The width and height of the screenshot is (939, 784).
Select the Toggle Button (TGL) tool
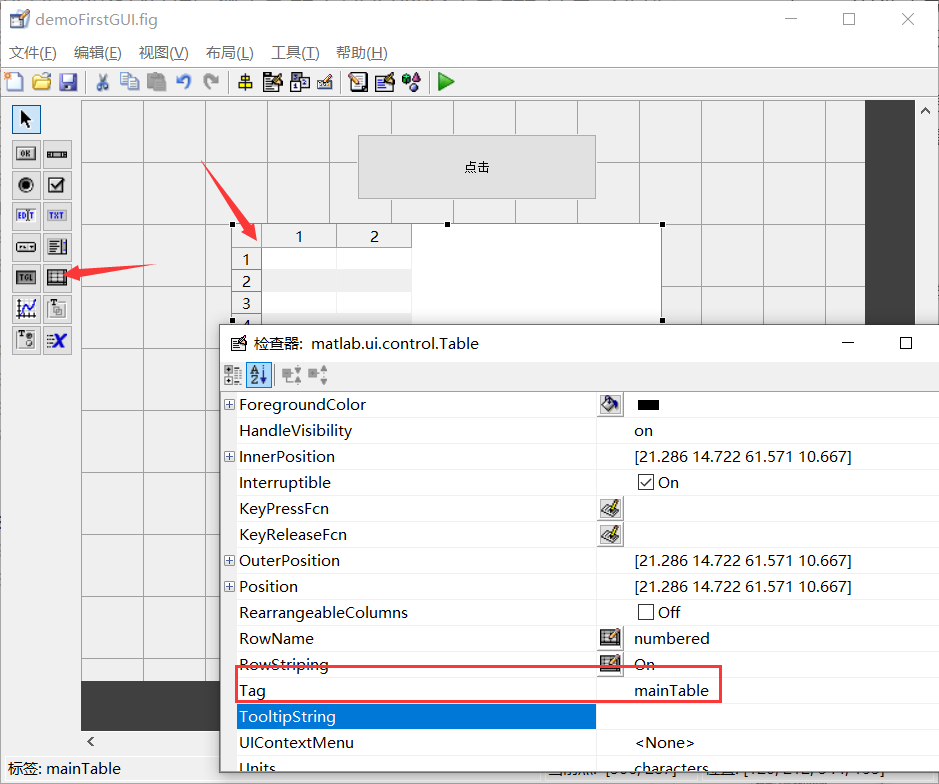(26, 278)
